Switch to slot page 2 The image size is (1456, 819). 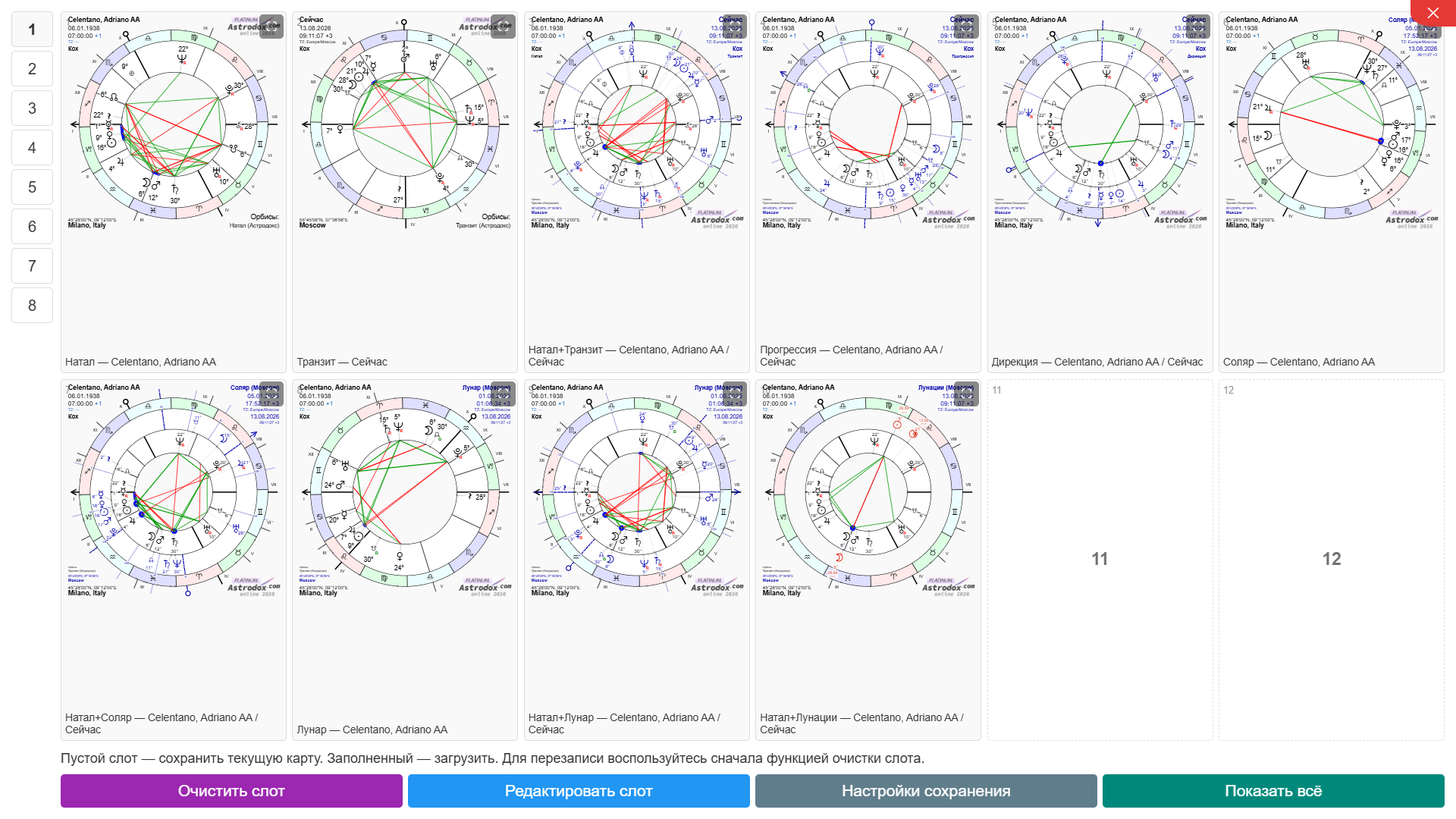[x=32, y=69]
